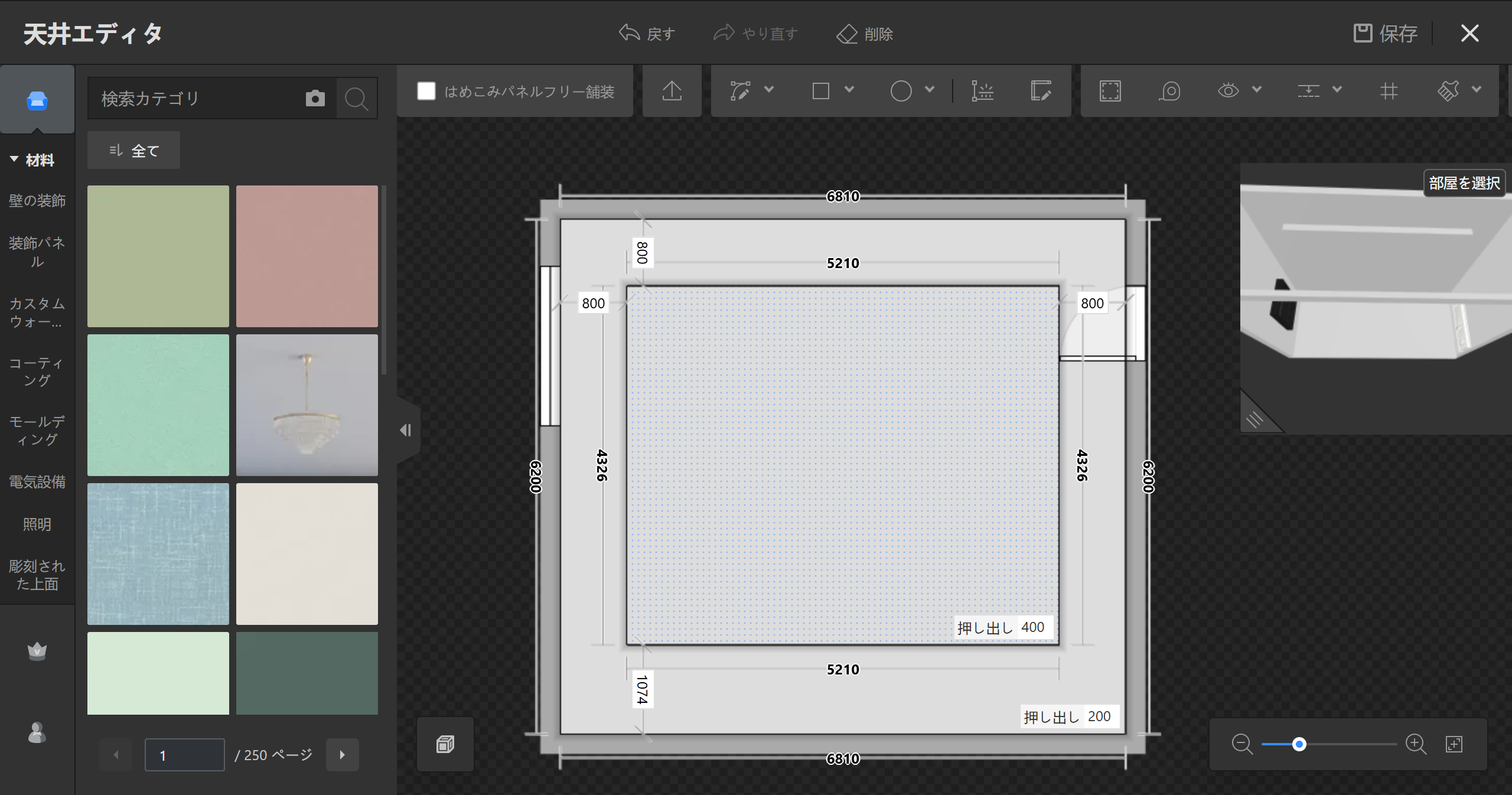Click the zoom out magnifier icon
The width and height of the screenshot is (1512, 795).
point(1242,744)
